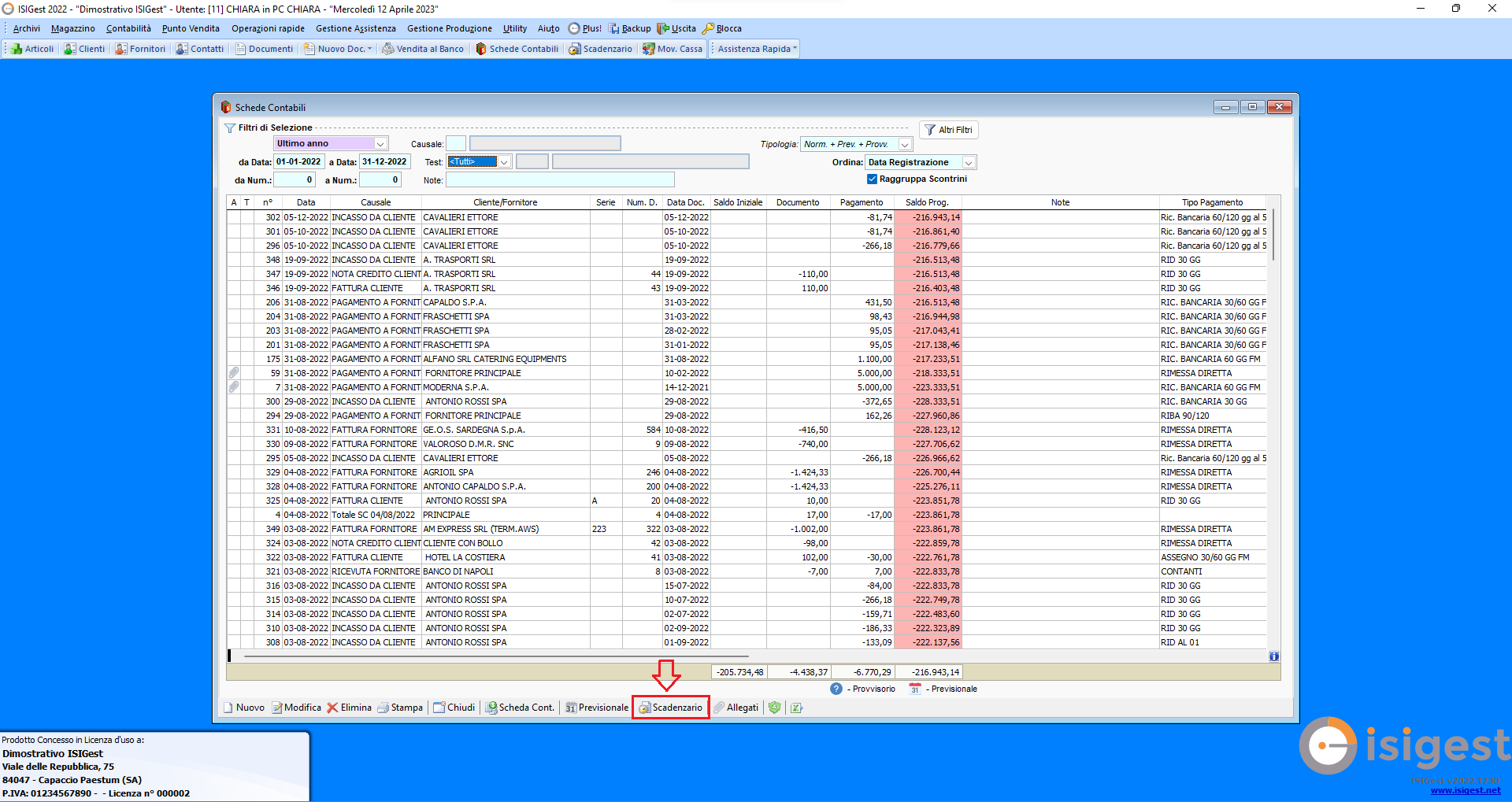Click the da Data field
This screenshot has height=802, width=1512.
(299, 162)
